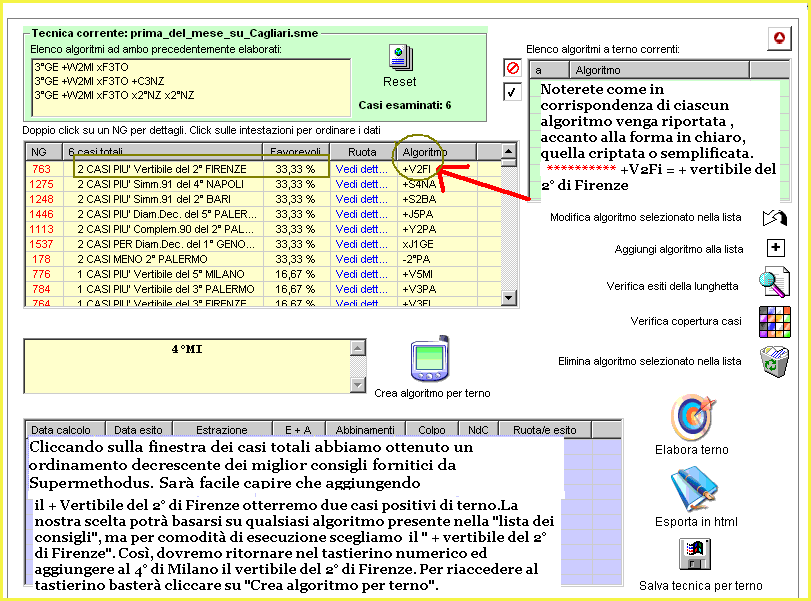
Task: Click algorithm code "+Y2PA"
Action: (x=419, y=229)
